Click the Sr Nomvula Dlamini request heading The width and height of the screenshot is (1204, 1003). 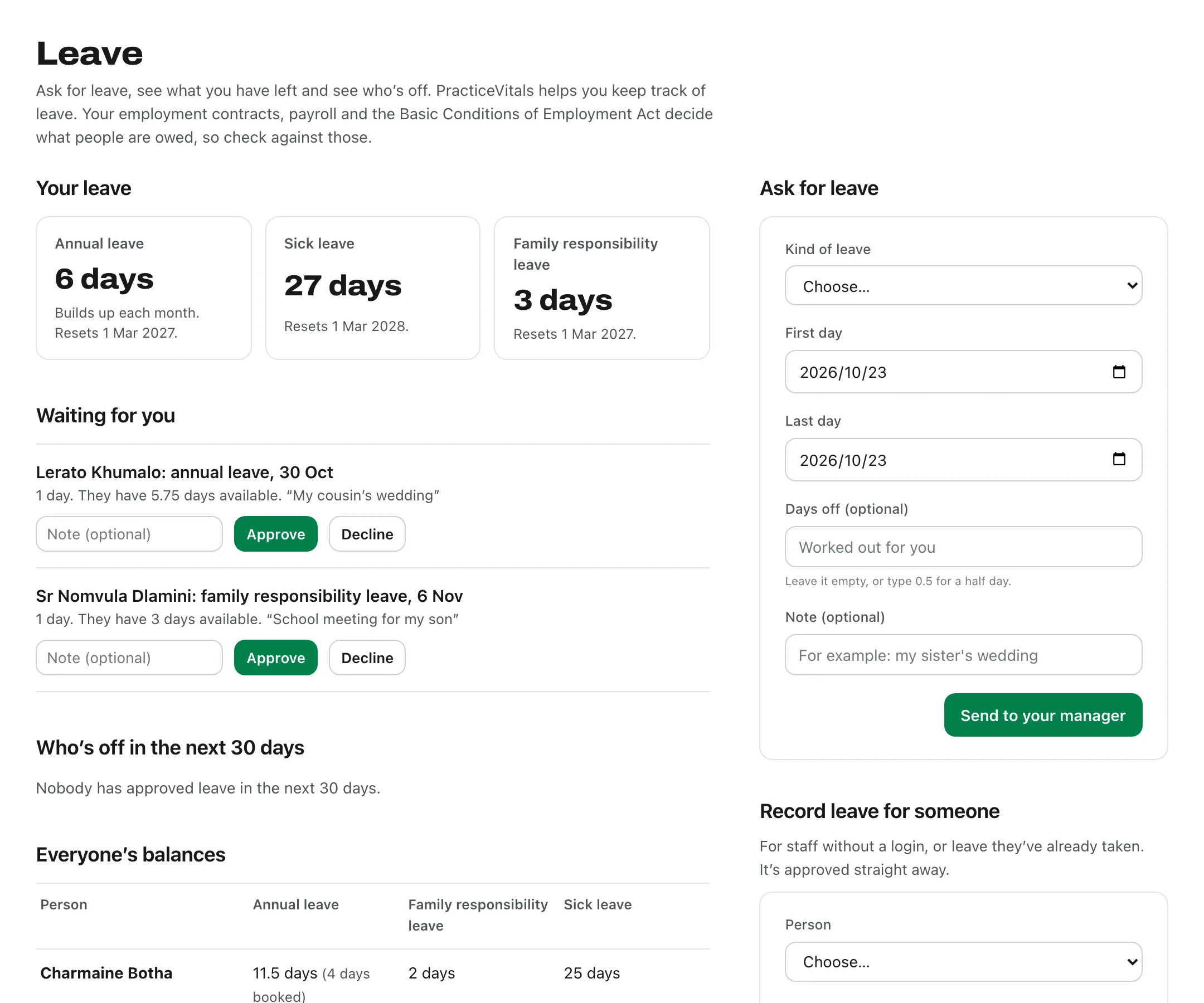tap(249, 596)
